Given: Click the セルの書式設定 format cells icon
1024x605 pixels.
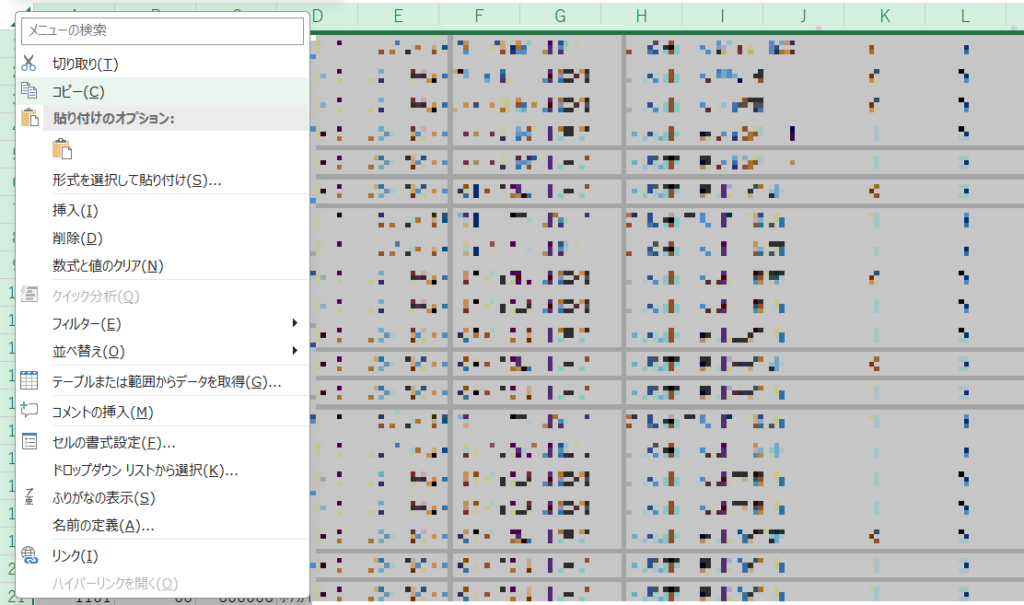Looking at the screenshot, I should pos(30,441).
